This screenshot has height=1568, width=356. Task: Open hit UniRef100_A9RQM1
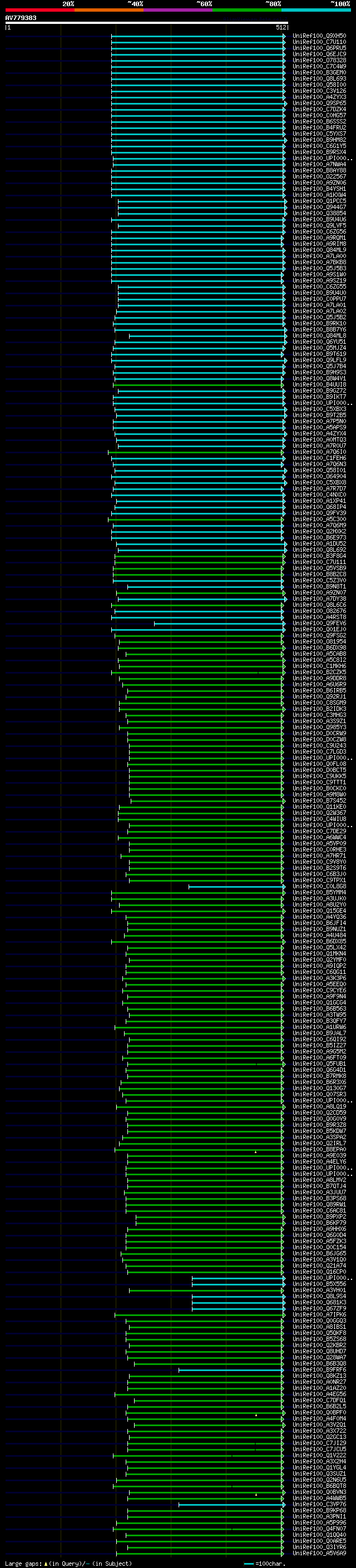point(319,238)
